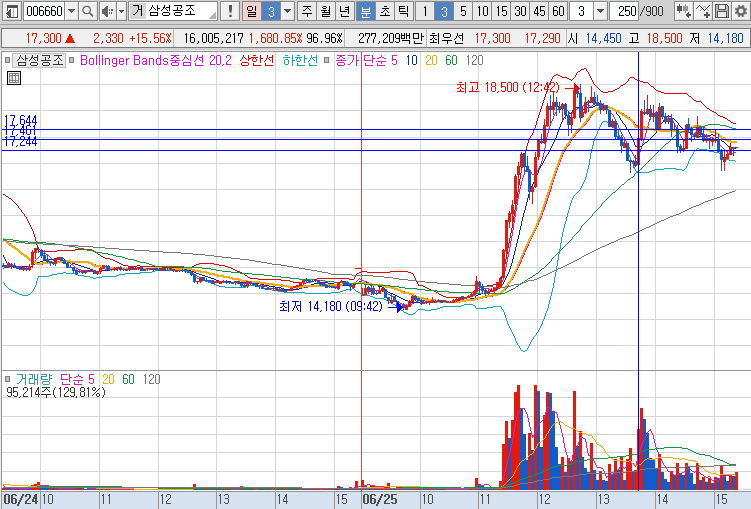Screen dimensions: 751x509
Task: Click the add line indicator icon
Action: [703, 11]
